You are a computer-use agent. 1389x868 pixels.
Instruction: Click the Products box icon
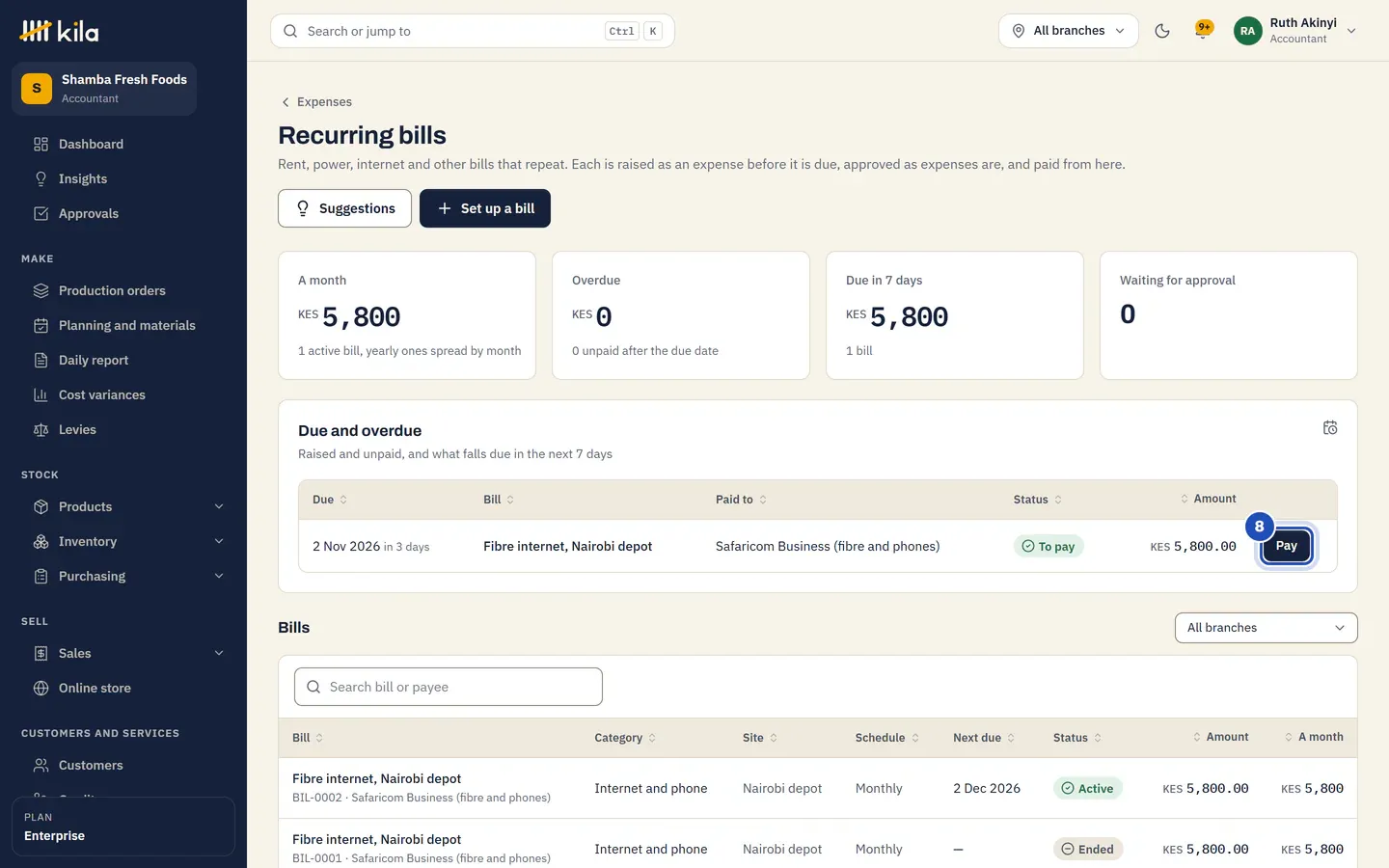(41, 506)
